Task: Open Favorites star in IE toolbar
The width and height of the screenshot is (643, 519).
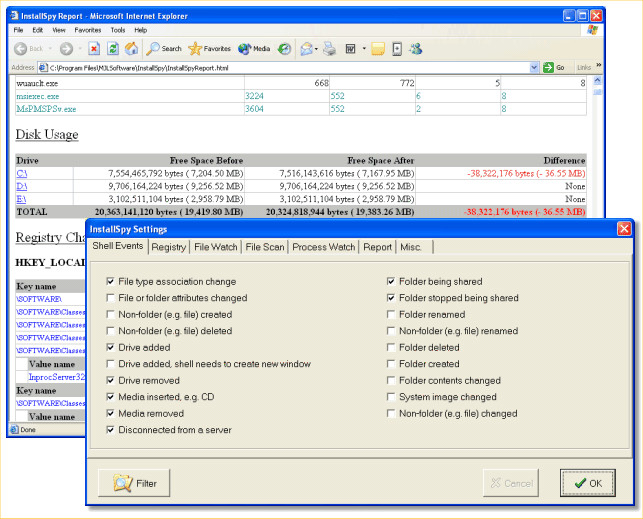Action: (210, 49)
